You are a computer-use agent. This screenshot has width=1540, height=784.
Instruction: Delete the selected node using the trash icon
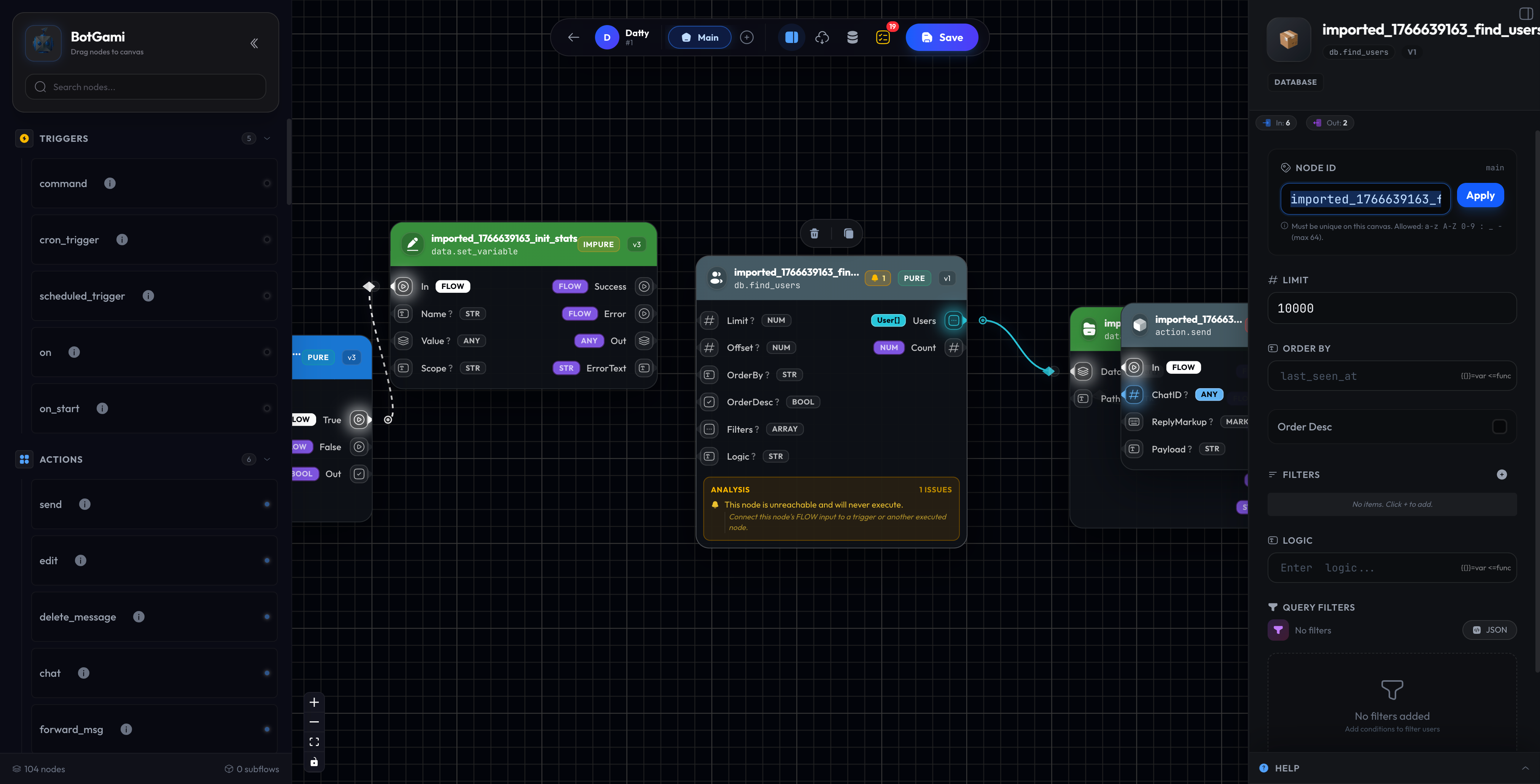tap(814, 233)
